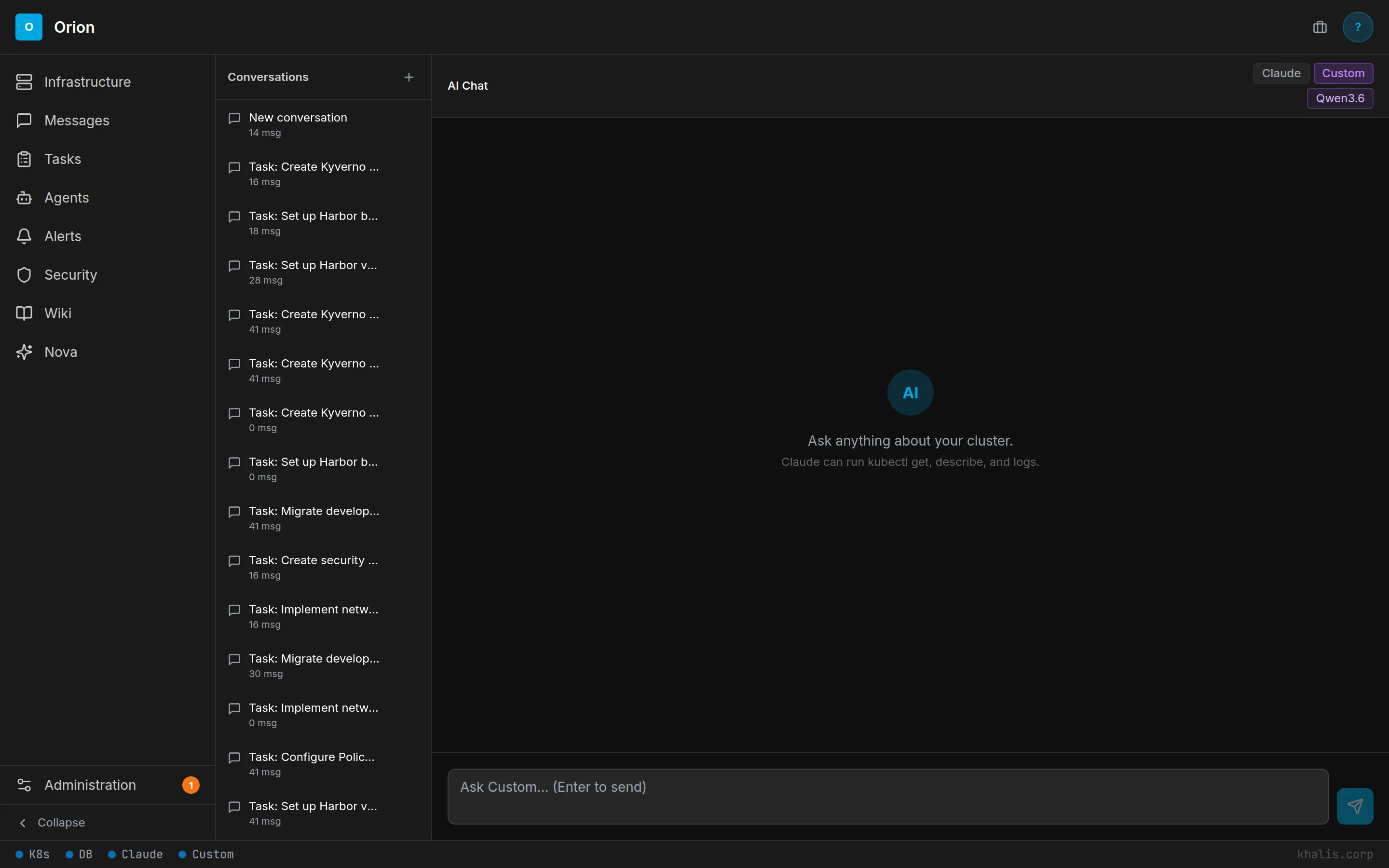Click the Wiki book icon

click(x=24, y=313)
